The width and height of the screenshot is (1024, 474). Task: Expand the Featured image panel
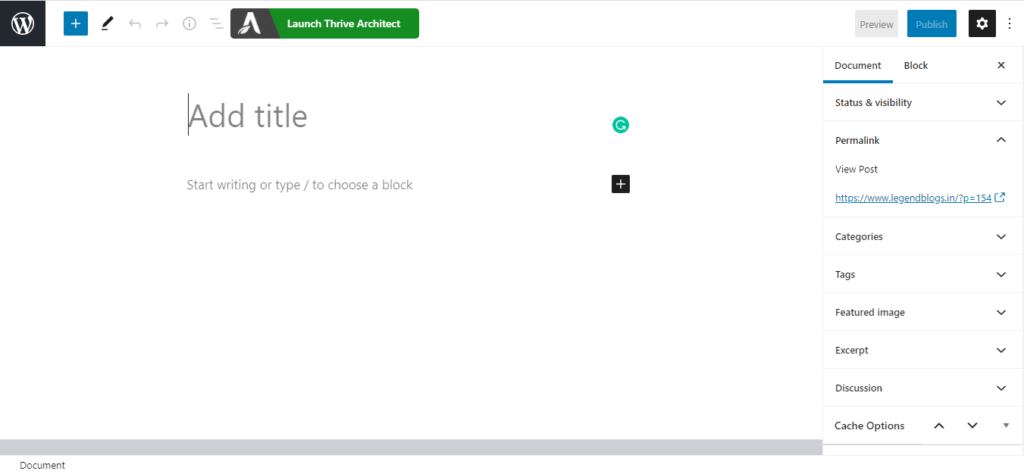tap(921, 312)
